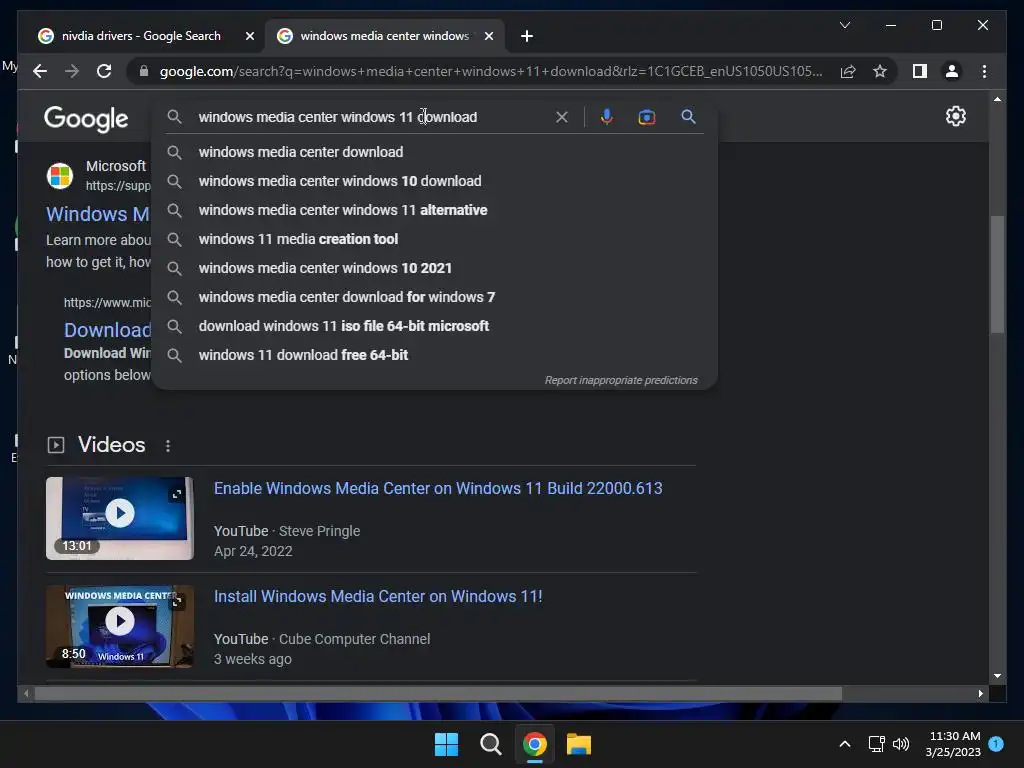Click the horizontal scrollbar thumb
The width and height of the screenshot is (1024, 768).
[x=438, y=694]
